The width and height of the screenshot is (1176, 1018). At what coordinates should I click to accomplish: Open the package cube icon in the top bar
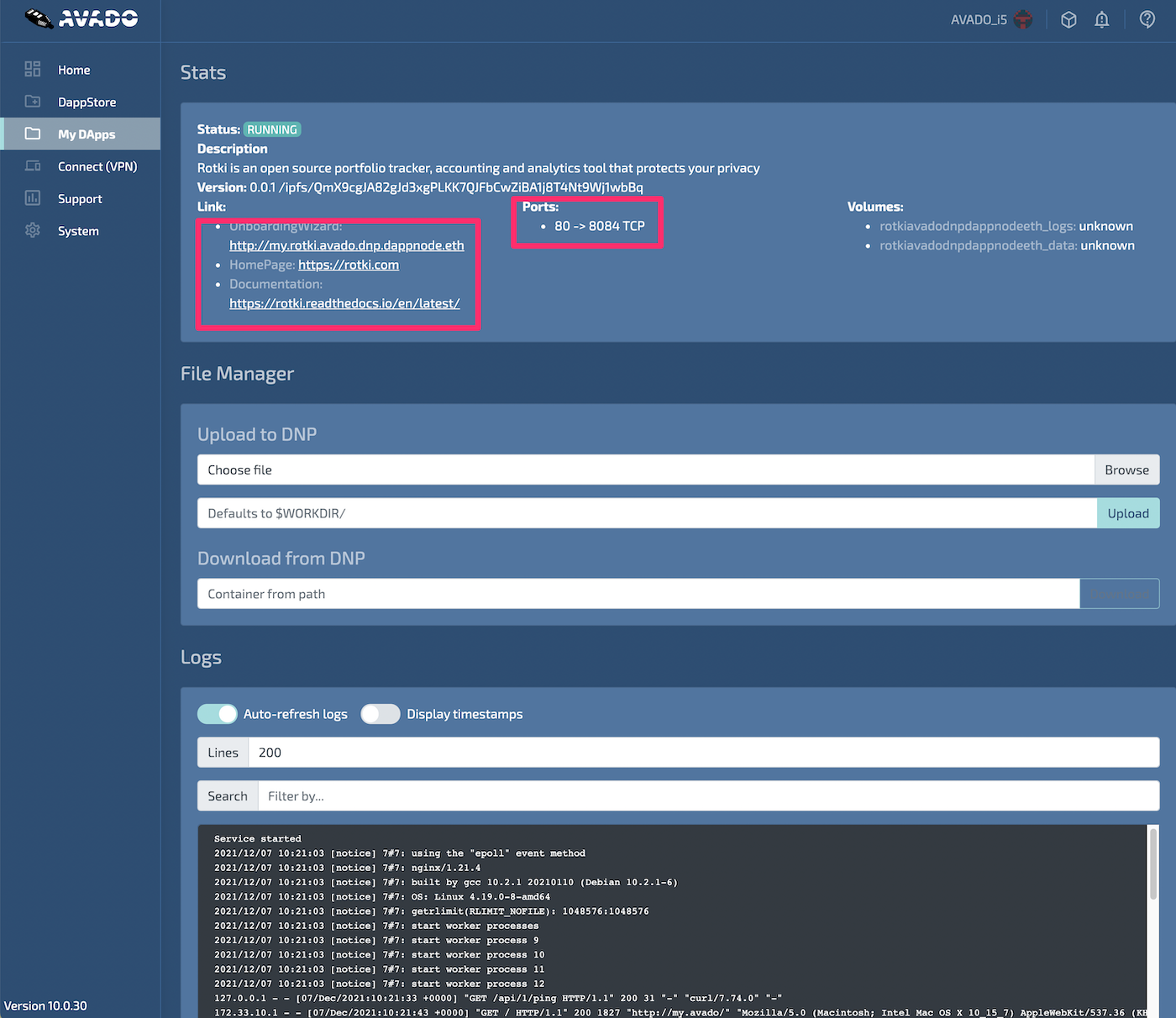(1068, 19)
